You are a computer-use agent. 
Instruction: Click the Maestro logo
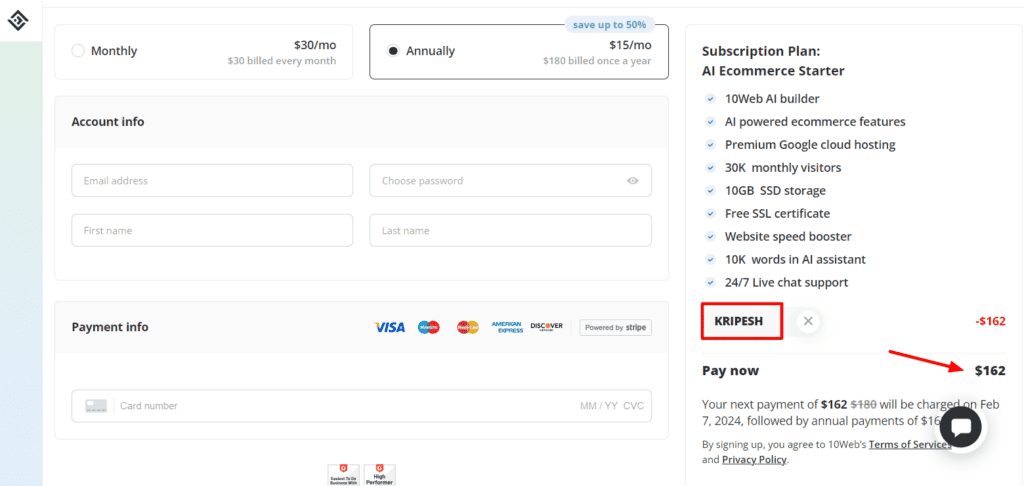[x=428, y=327]
